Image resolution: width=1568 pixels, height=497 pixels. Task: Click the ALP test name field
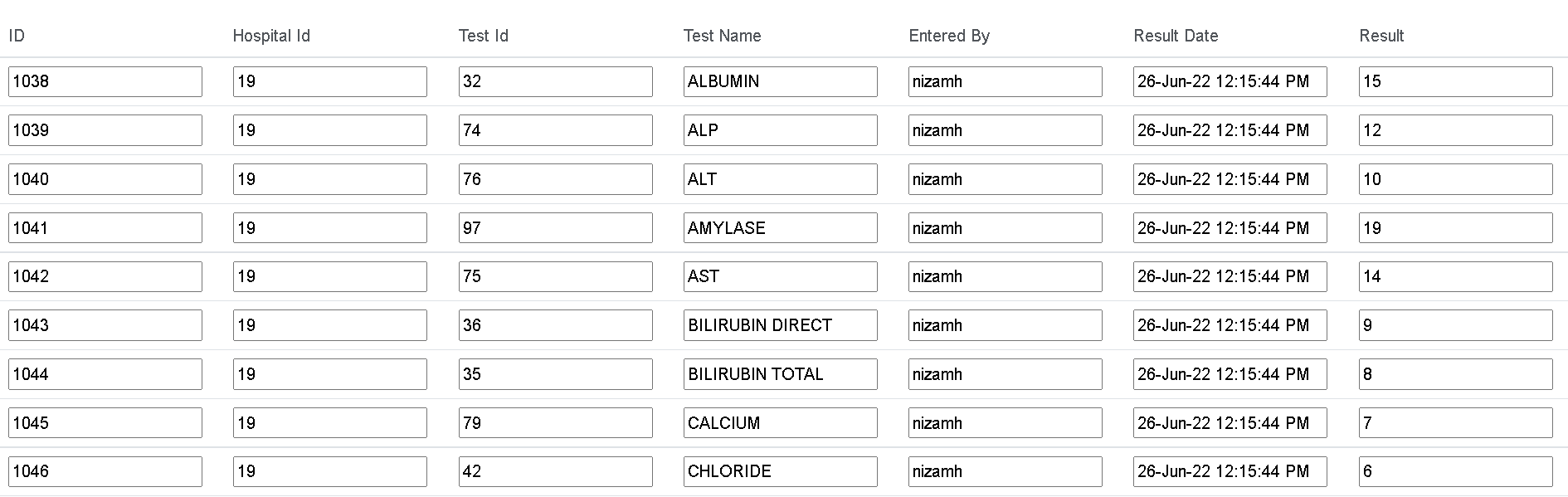[x=780, y=130]
